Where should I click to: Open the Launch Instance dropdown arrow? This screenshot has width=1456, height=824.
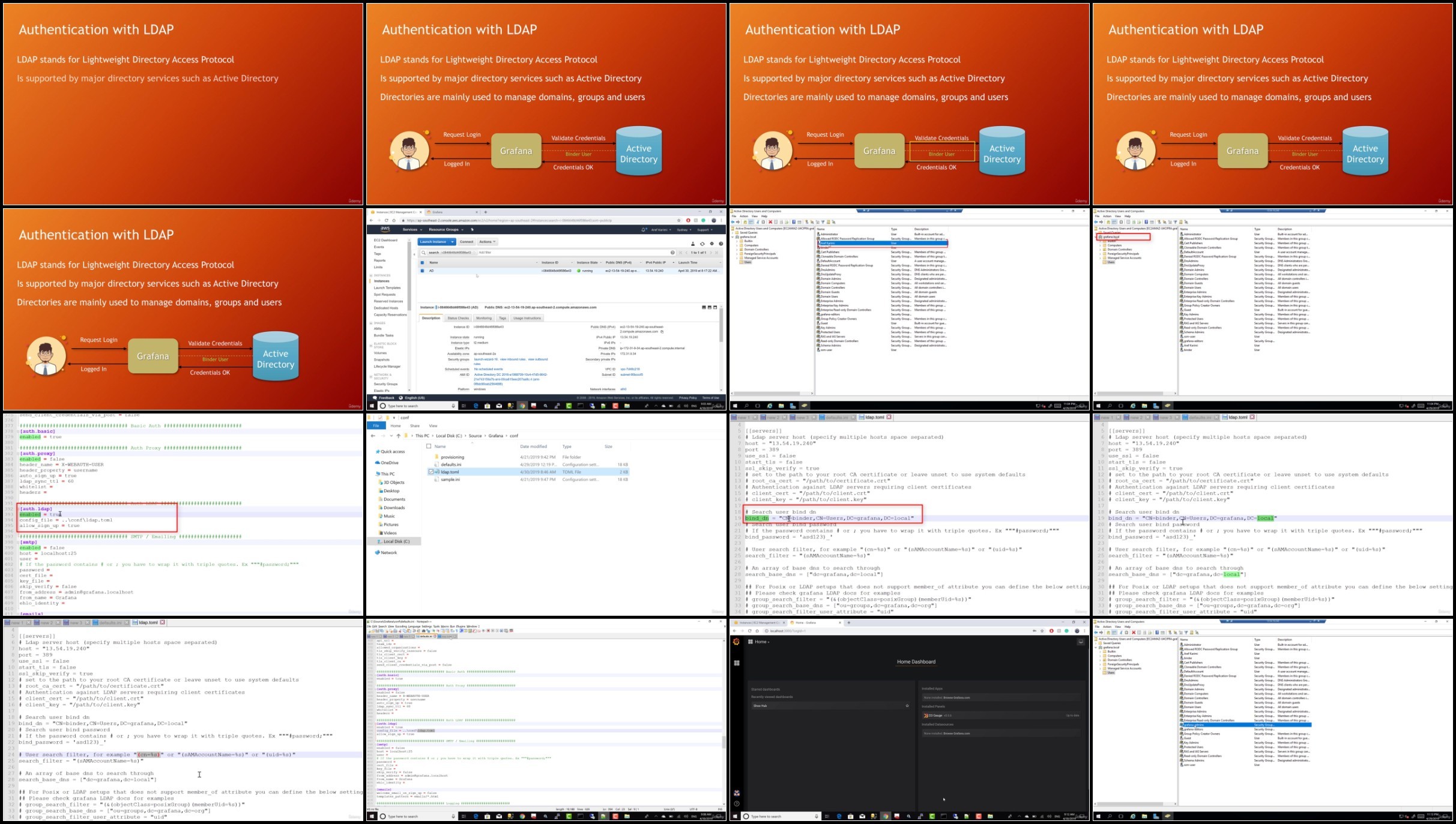click(x=452, y=242)
